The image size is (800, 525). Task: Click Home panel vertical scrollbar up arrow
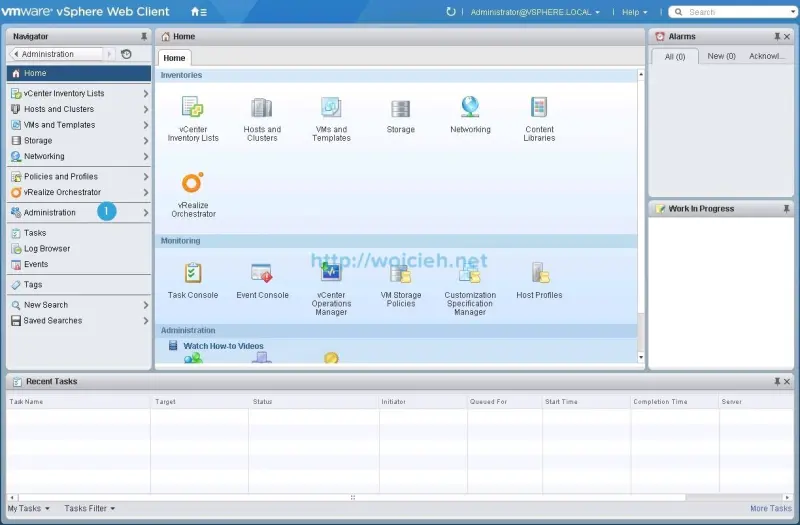tap(641, 74)
